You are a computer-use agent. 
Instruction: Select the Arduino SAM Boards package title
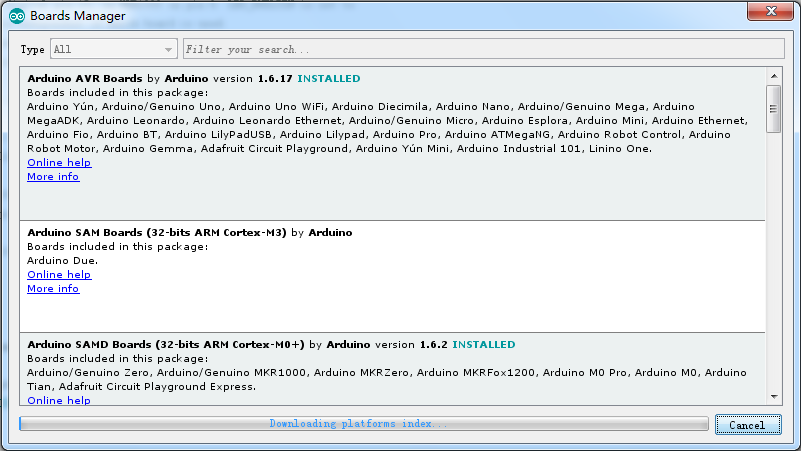click(x=157, y=232)
